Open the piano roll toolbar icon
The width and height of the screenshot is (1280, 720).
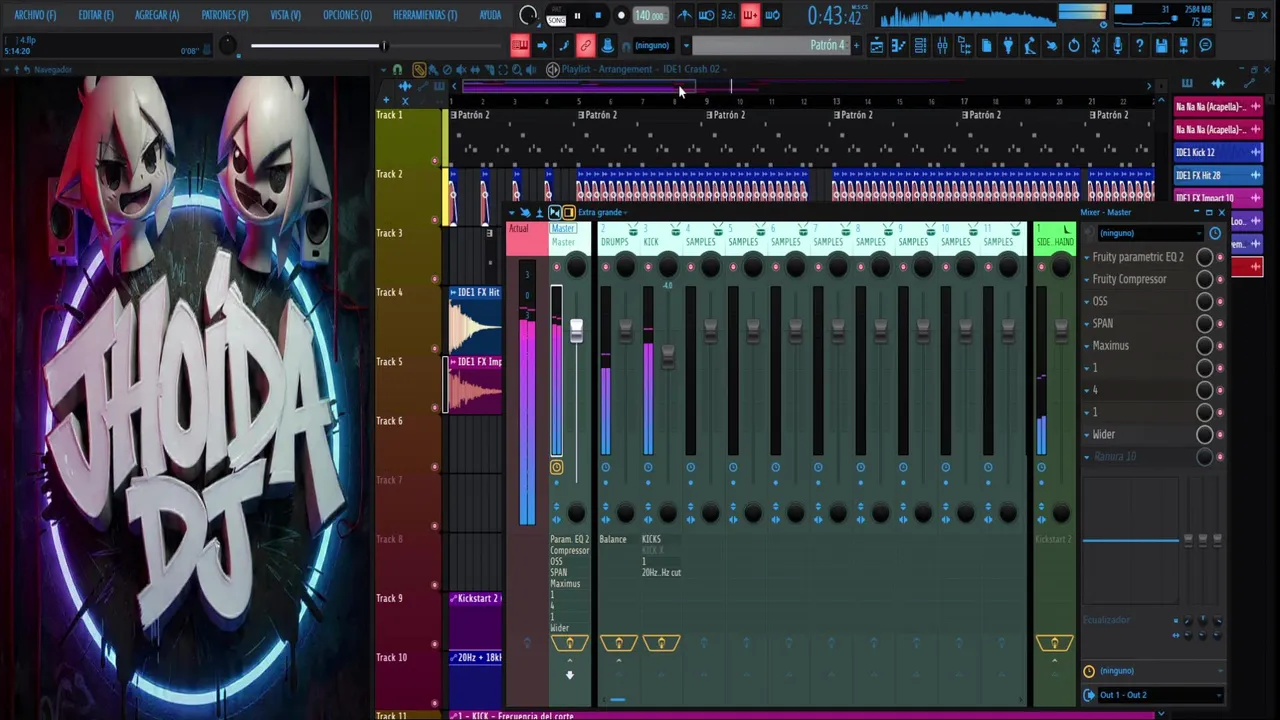click(x=898, y=45)
